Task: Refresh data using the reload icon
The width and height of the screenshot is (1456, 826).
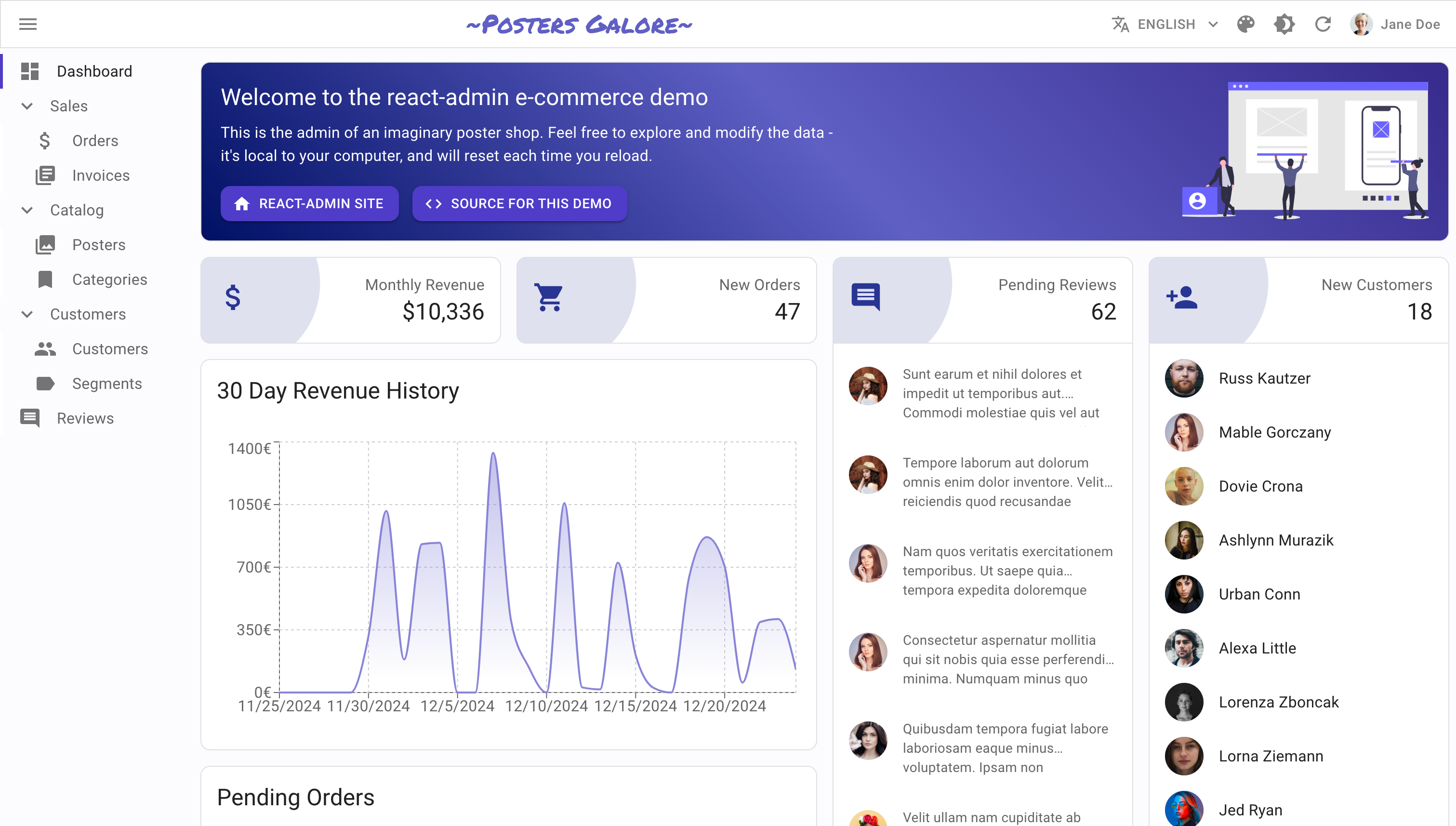Action: [1324, 24]
